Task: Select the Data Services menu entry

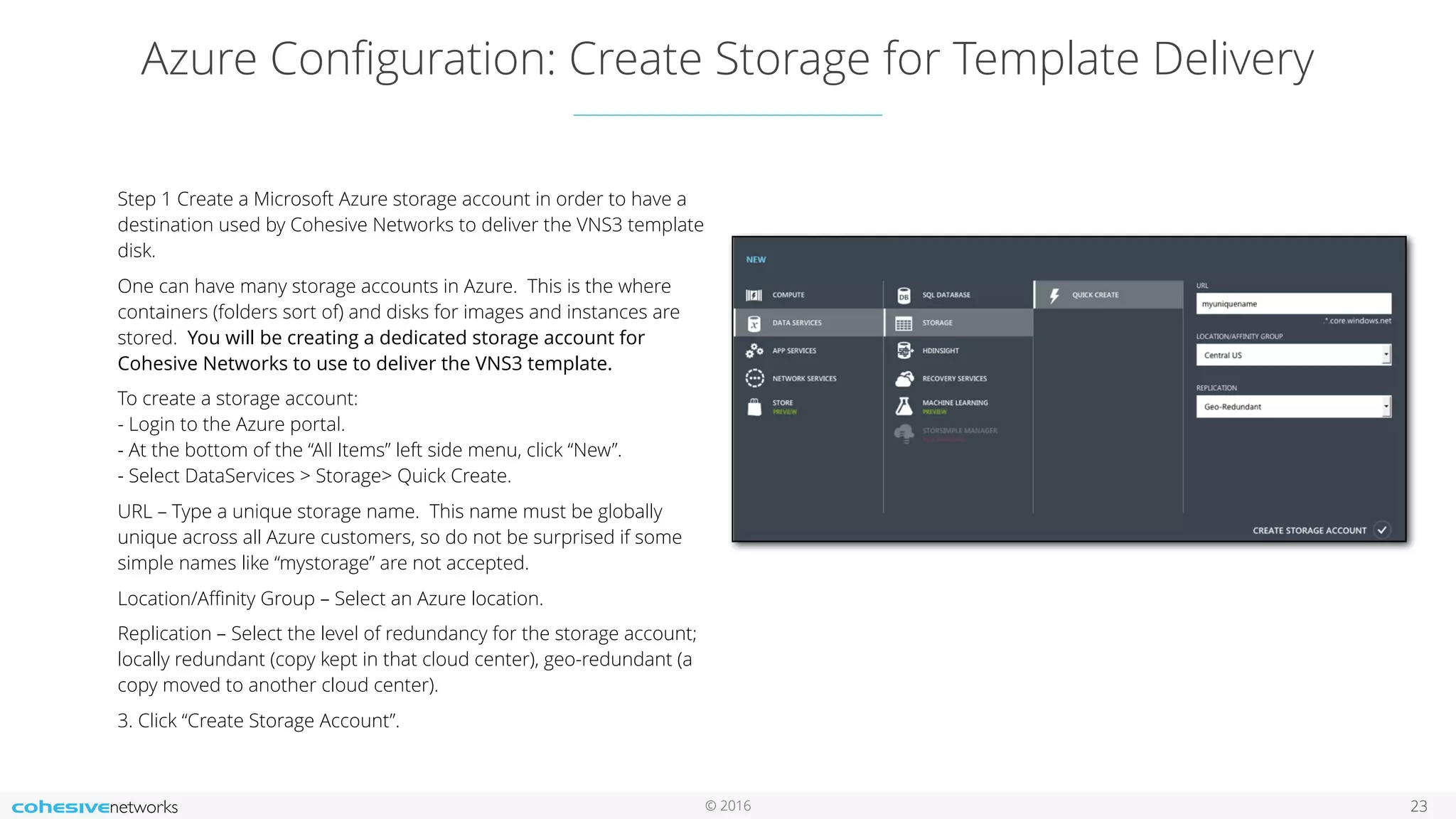Action: tap(808, 323)
